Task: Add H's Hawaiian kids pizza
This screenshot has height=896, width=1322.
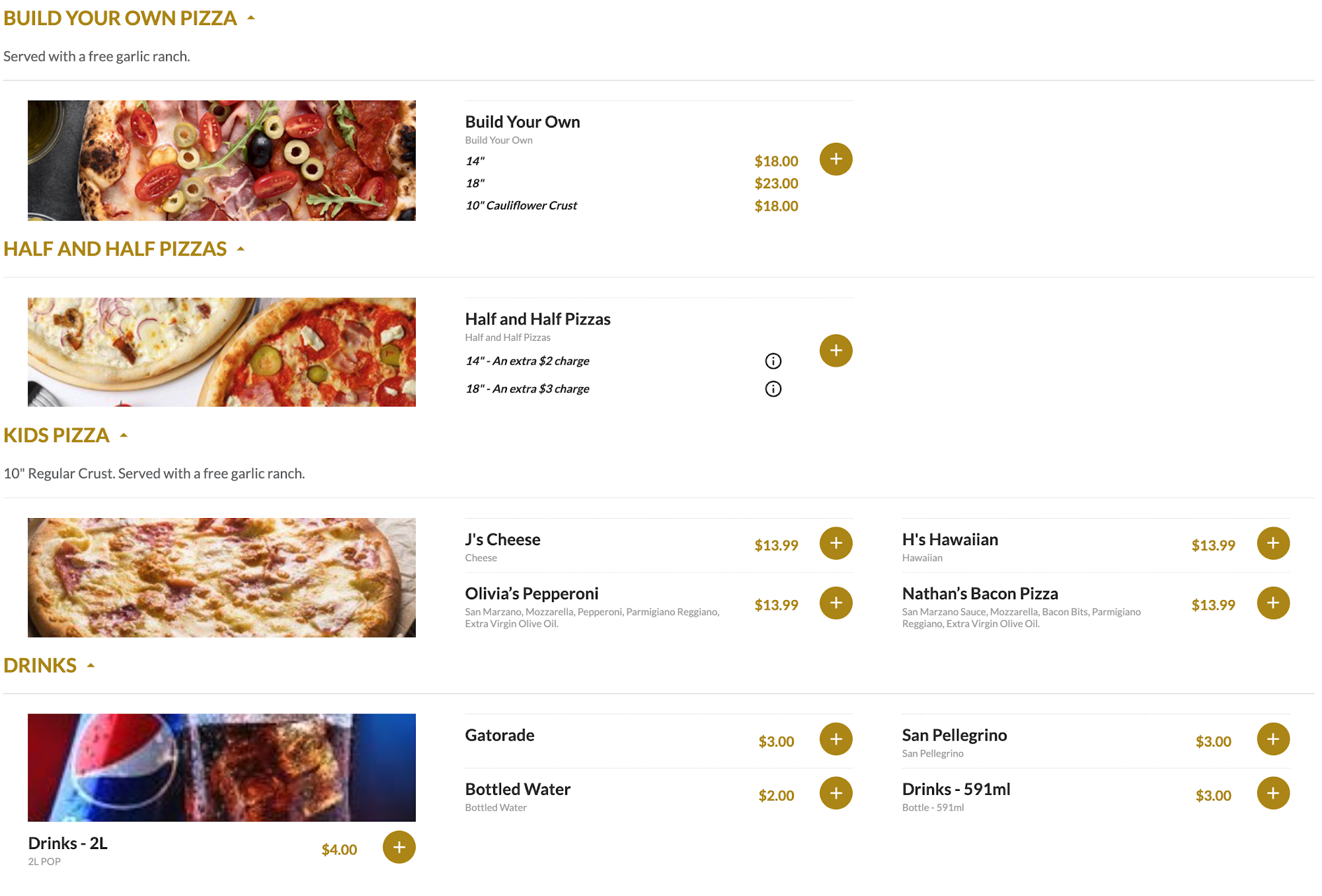Action: pos(1272,543)
